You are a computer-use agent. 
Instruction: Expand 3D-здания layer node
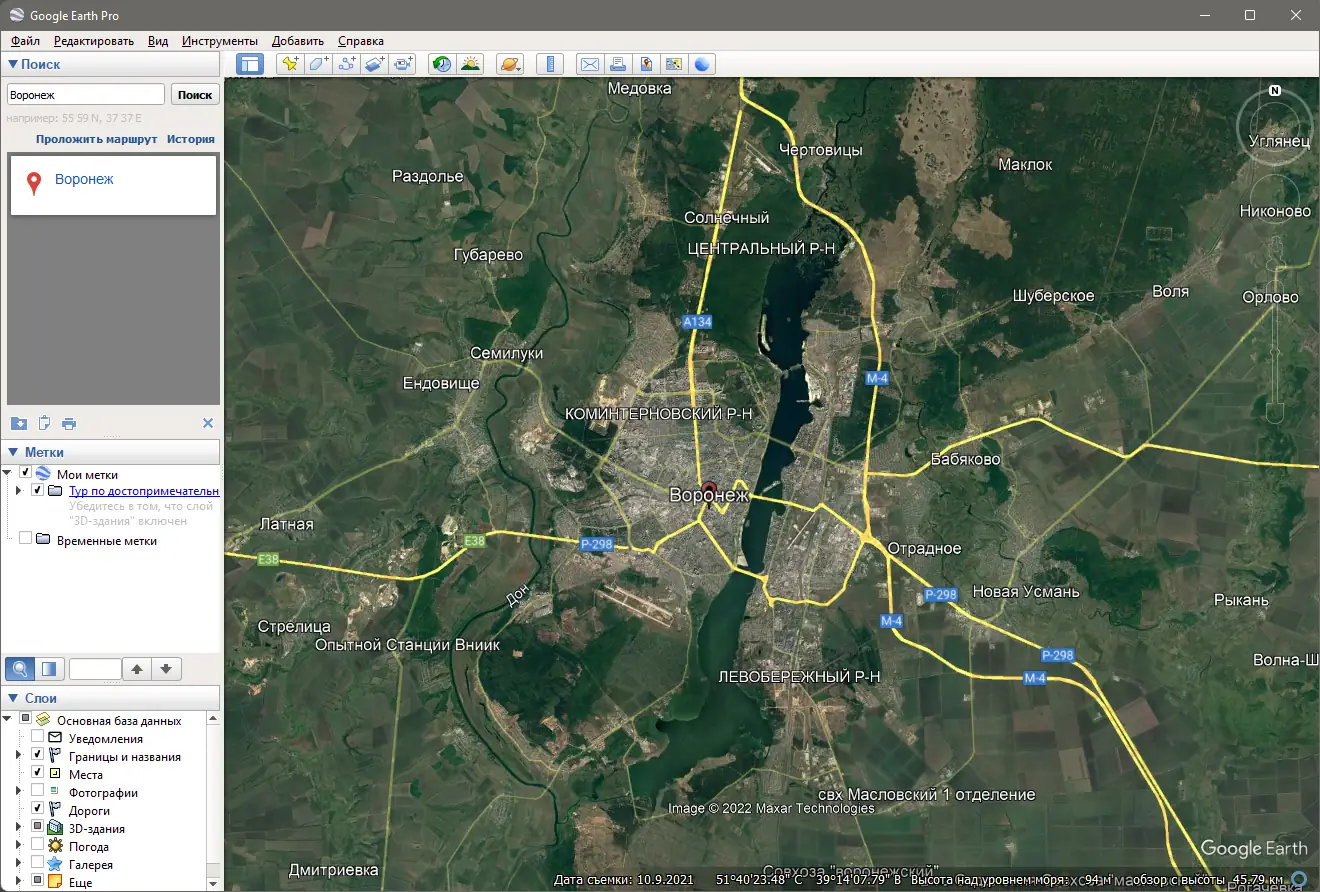click(19, 828)
